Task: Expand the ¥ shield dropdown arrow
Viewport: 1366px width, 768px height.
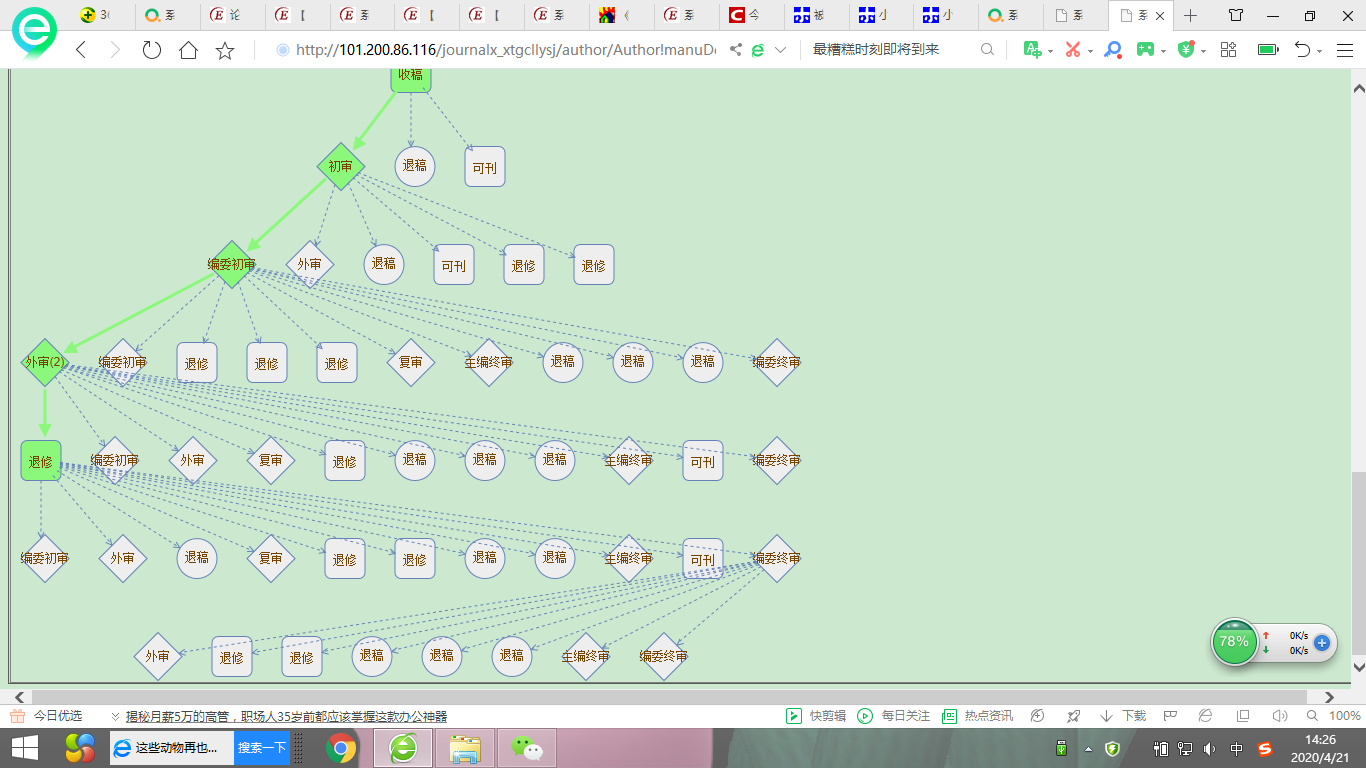Action: click(1203, 51)
